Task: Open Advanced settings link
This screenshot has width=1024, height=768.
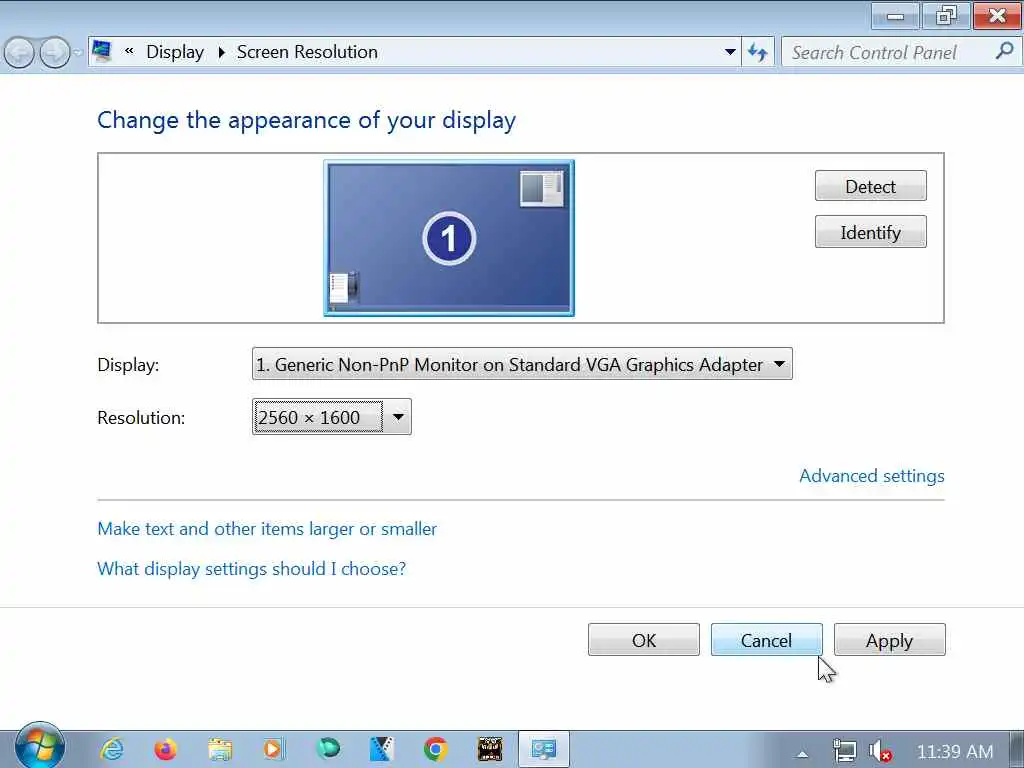Action: click(872, 475)
